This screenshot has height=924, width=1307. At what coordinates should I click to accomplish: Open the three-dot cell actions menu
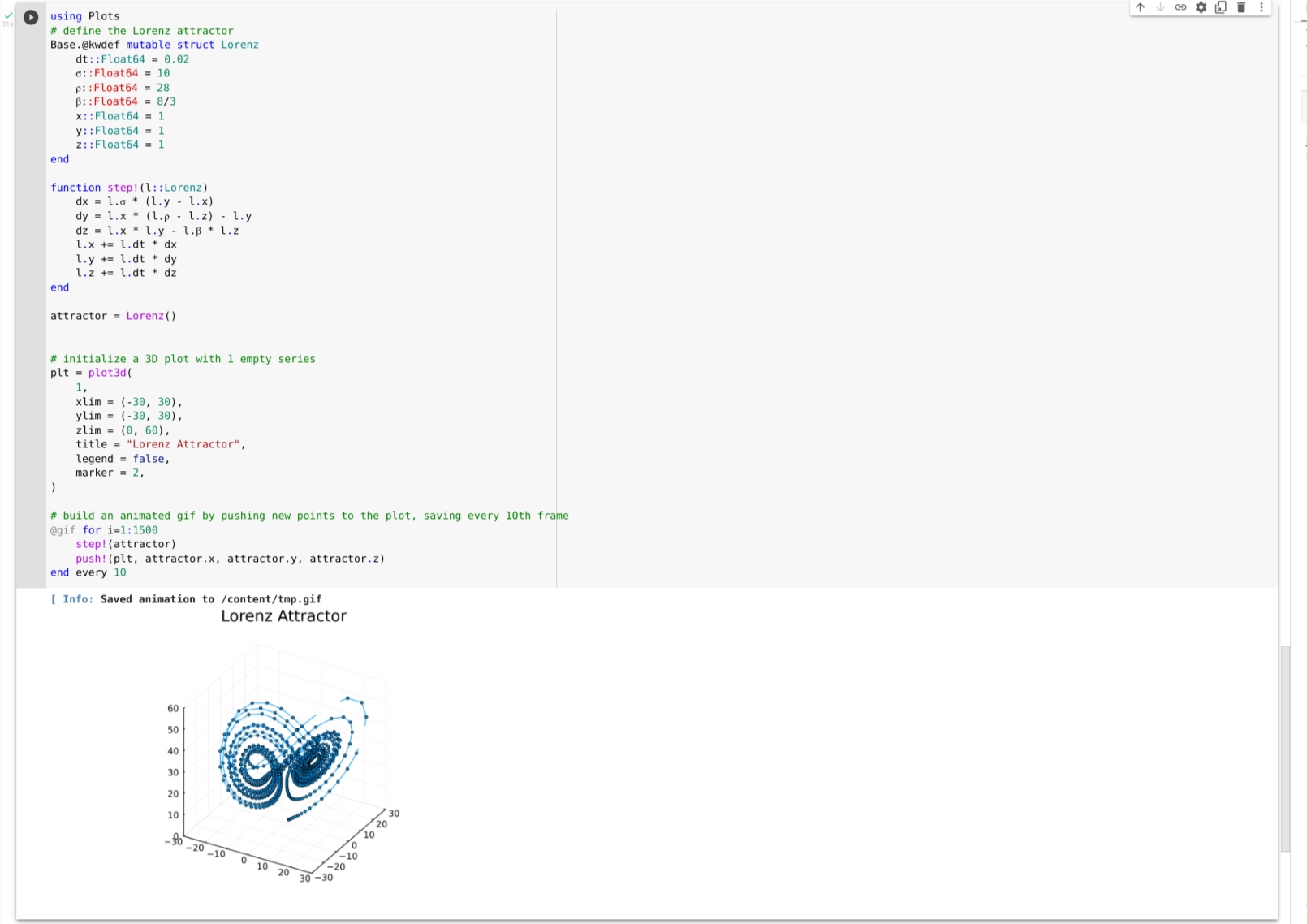[x=1261, y=7]
